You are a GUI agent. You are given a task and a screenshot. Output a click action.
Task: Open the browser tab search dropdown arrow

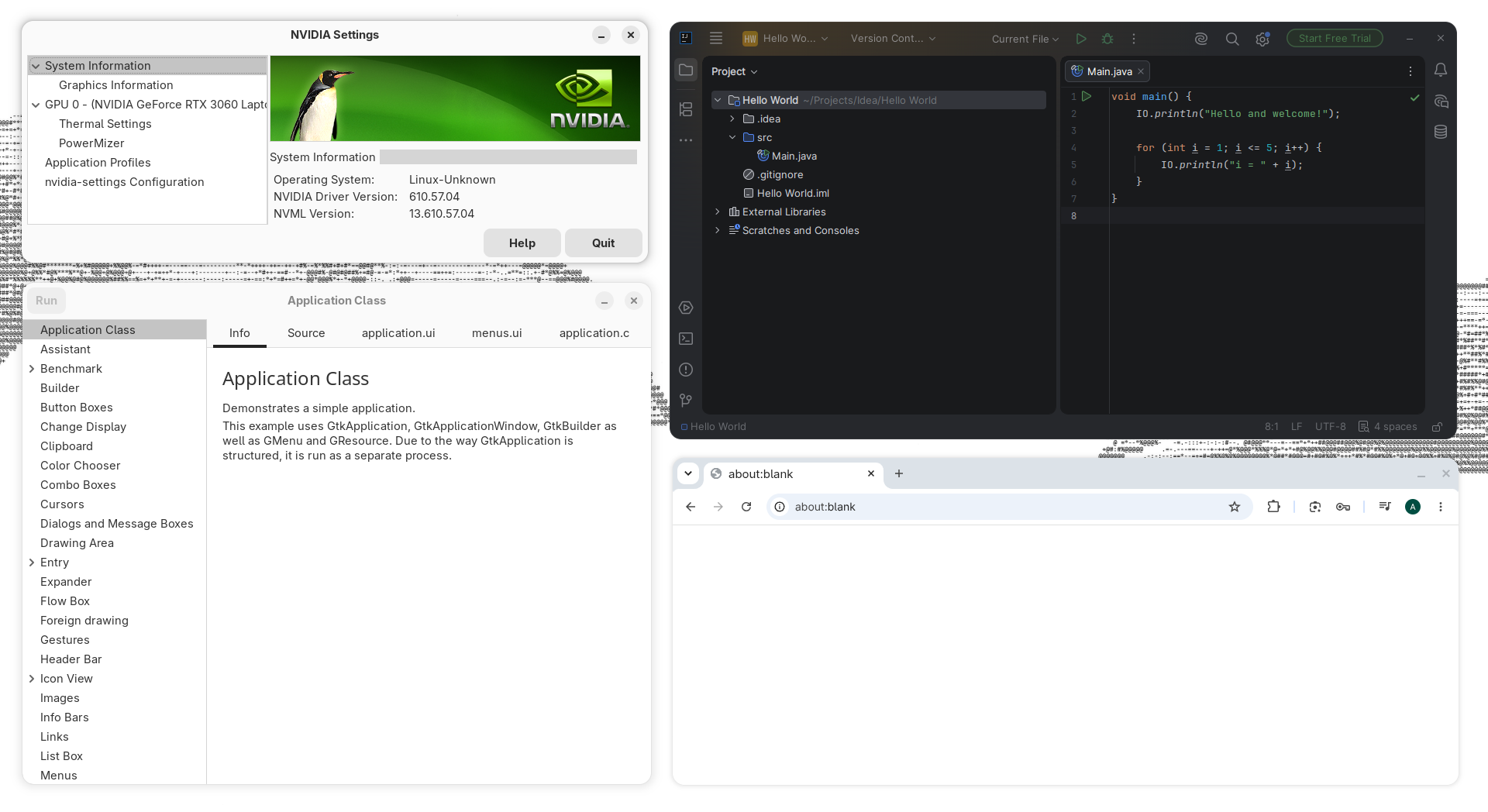[x=688, y=473]
